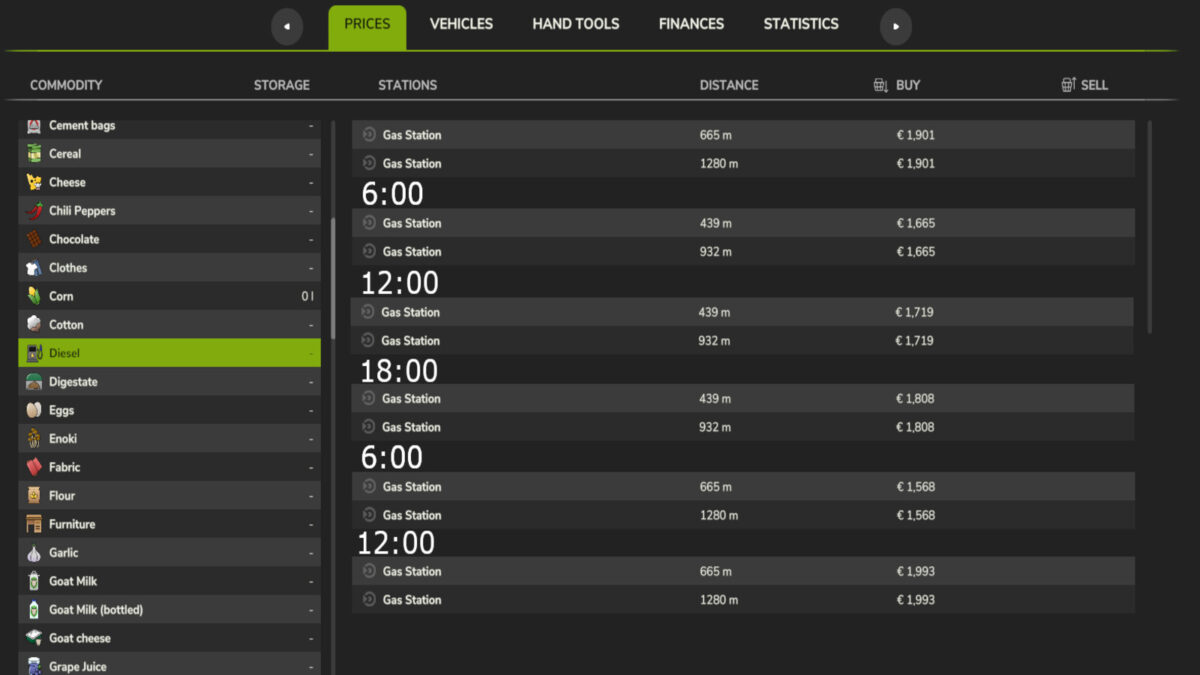Click the Chili Peppers icon
Screen dimensions: 1200x675
click(33, 210)
